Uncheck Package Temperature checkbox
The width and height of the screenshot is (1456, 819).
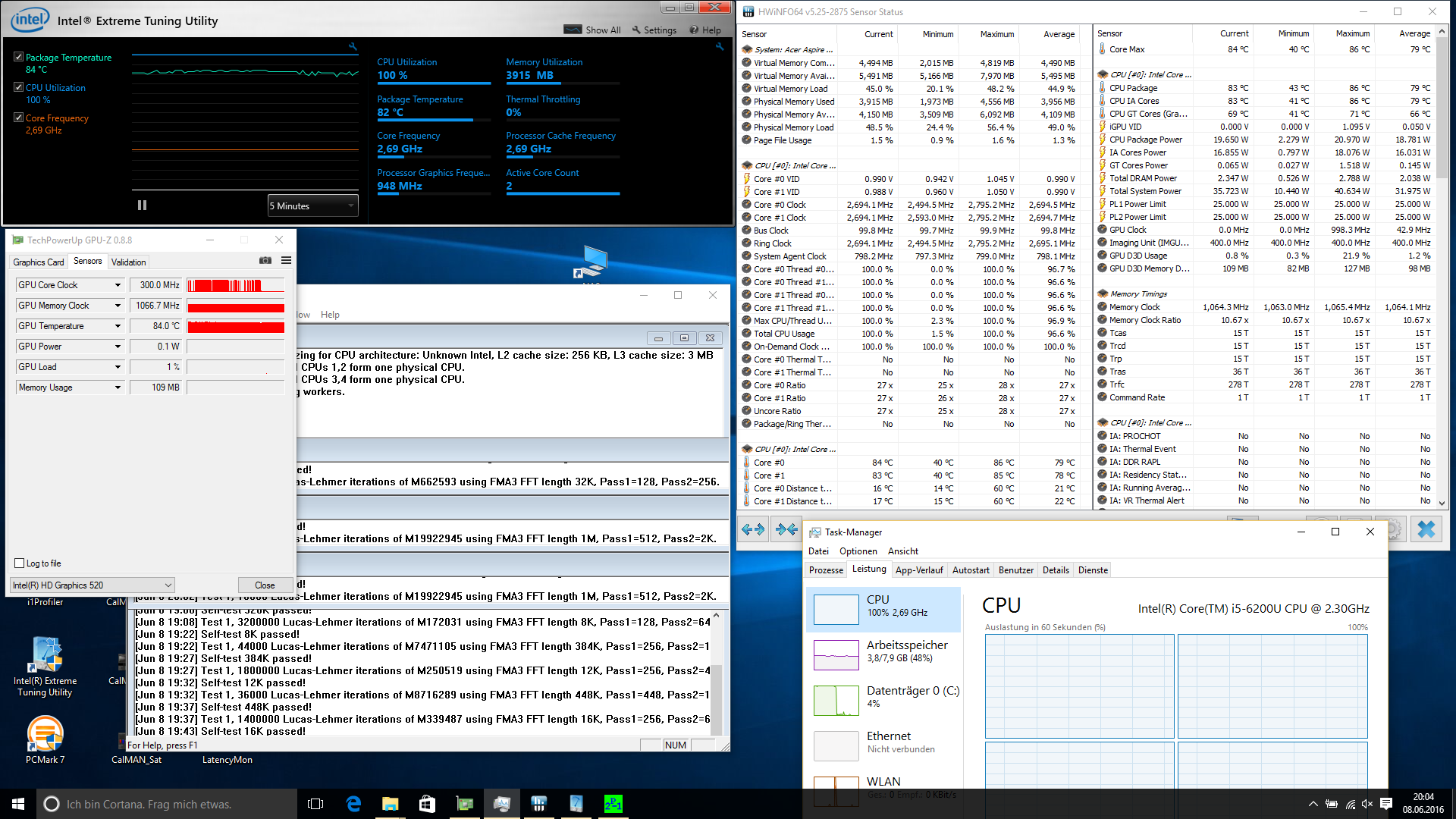[18, 57]
